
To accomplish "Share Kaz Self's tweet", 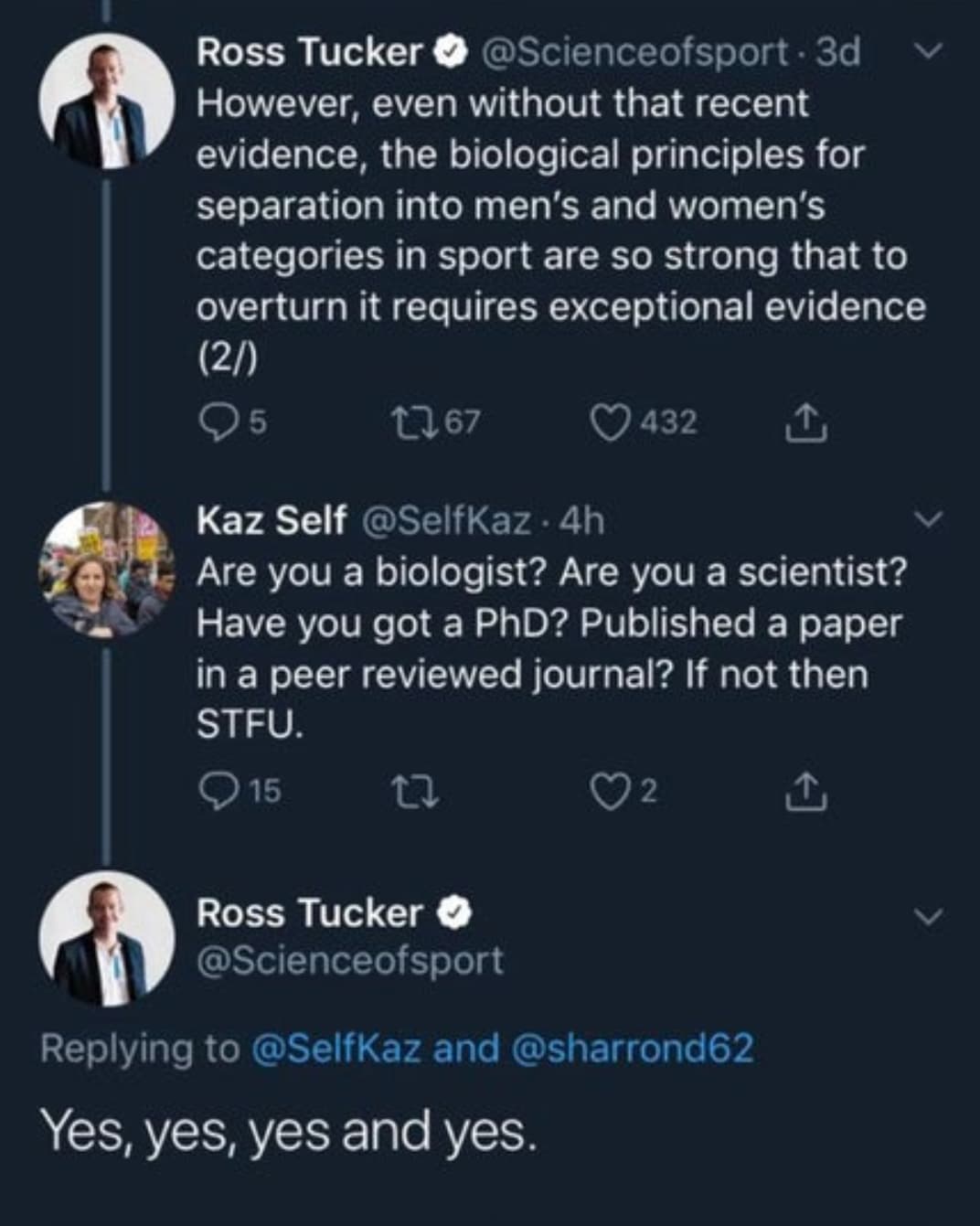I will pyautogui.click(x=806, y=793).
